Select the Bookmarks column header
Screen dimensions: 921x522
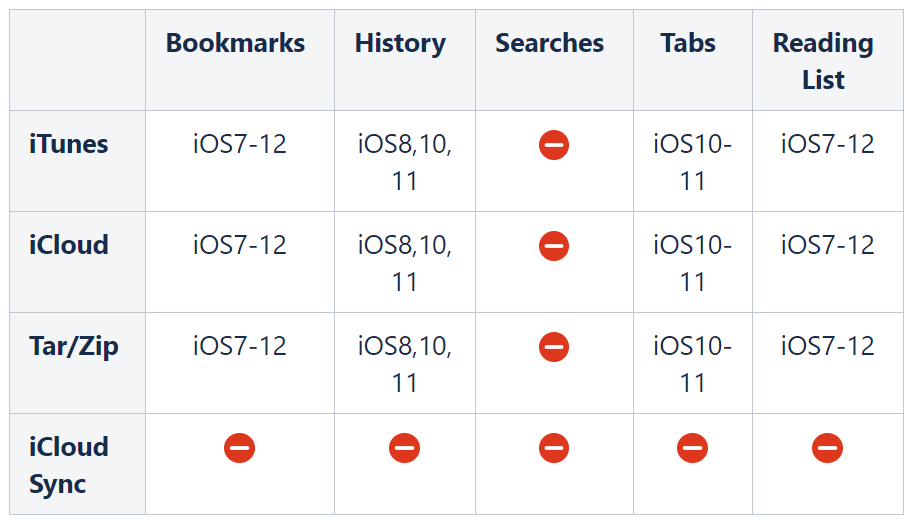(236, 43)
